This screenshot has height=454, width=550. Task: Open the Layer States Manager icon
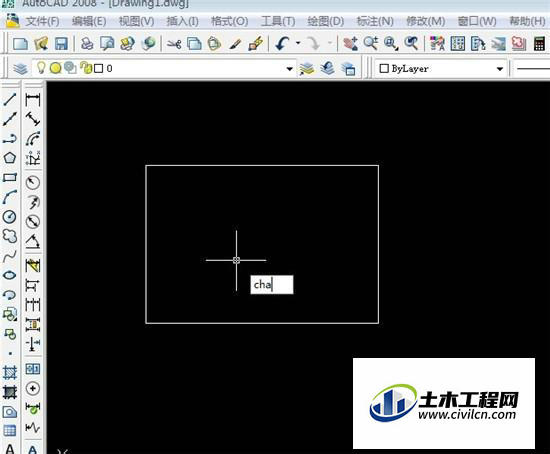(x=348, y=69)
